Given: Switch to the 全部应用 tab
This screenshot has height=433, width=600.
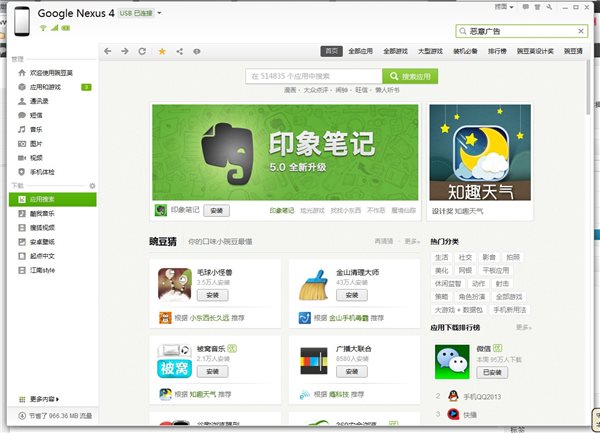Looking at the screenshot, I should pos(360,51).
